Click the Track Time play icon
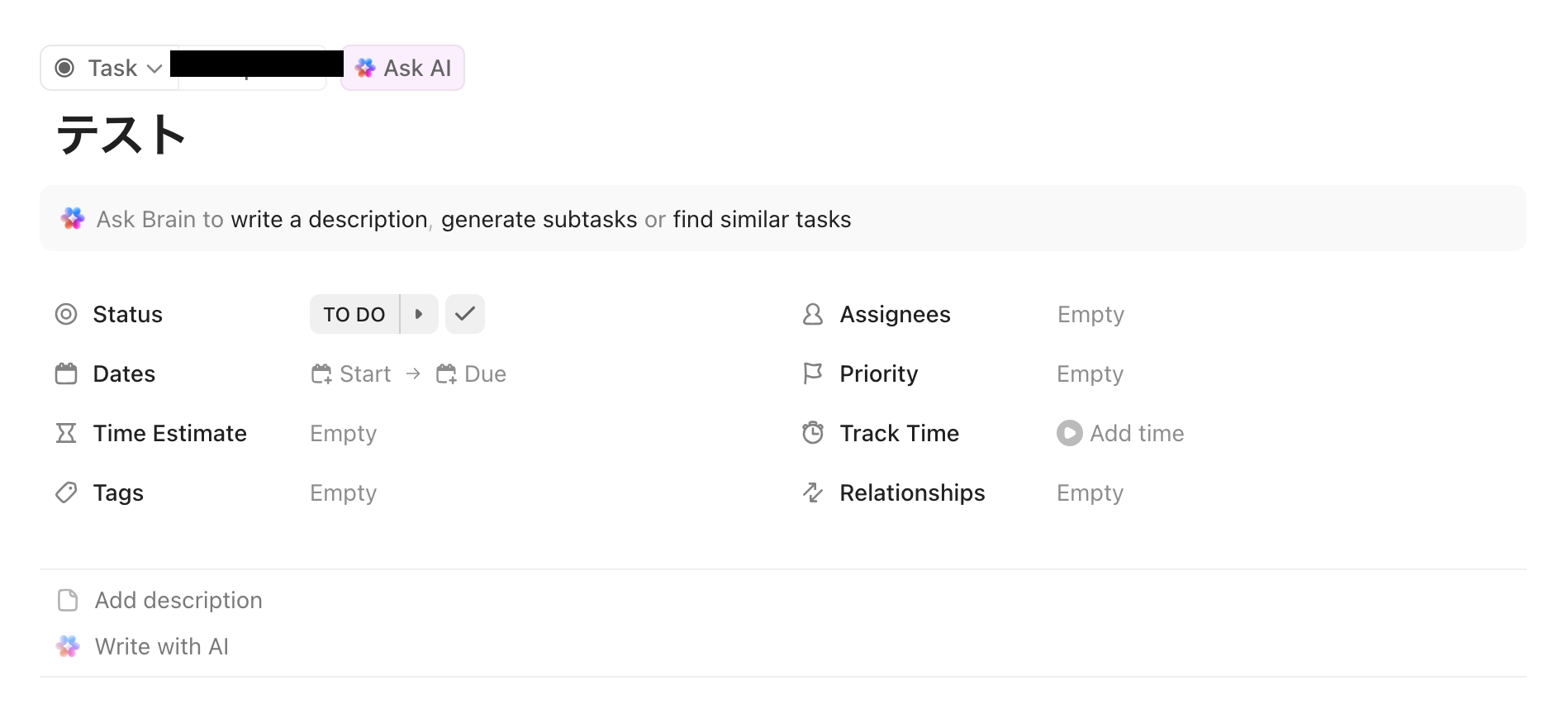 1069,433
